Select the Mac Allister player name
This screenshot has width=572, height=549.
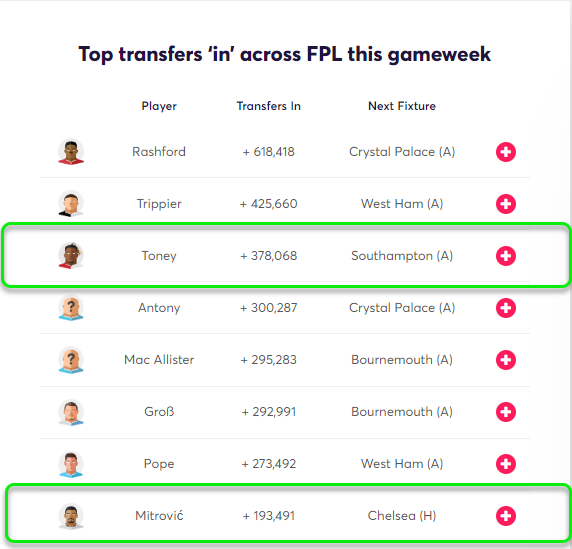click(x=159, y=360)
